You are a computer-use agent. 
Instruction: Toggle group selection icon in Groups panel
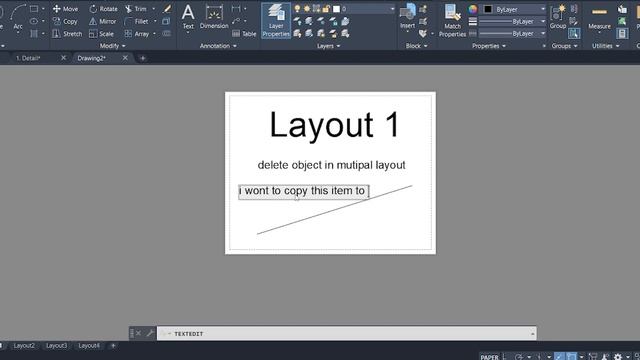tap(574, 33)
